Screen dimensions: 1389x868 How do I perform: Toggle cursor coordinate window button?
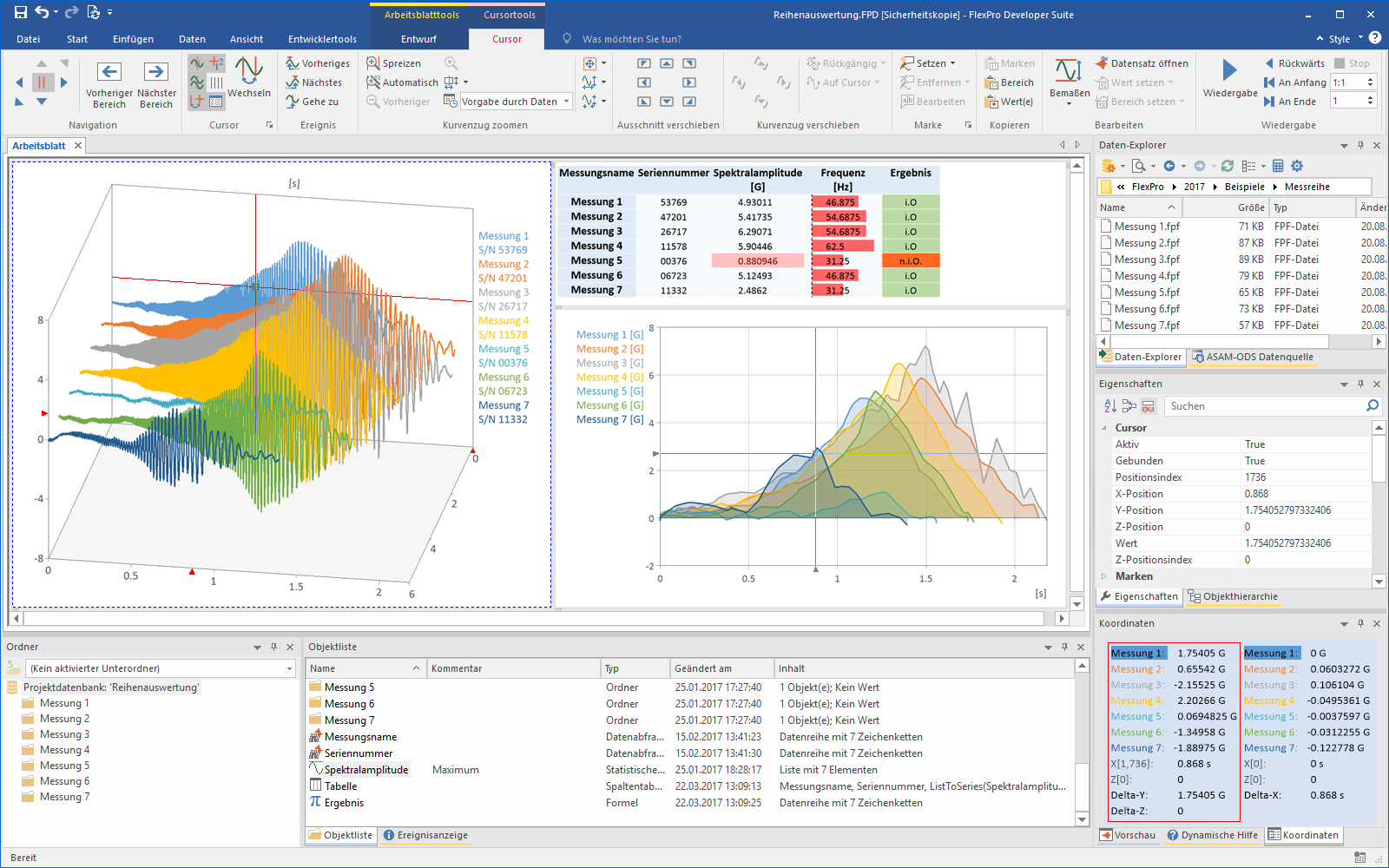pos(216,102)
